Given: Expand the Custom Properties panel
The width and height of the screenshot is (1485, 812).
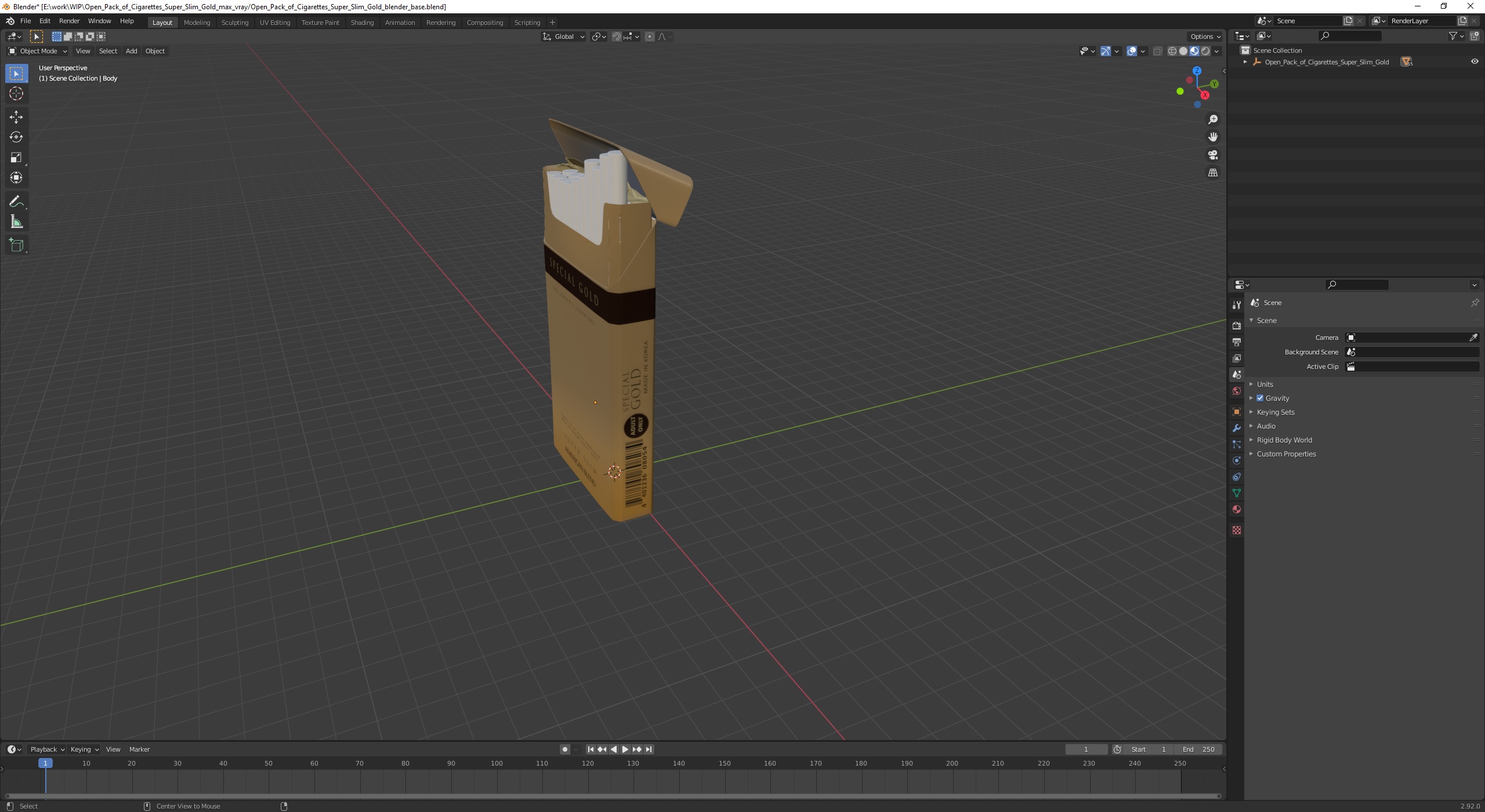Looking at the screenshot, I should 1286,454.
